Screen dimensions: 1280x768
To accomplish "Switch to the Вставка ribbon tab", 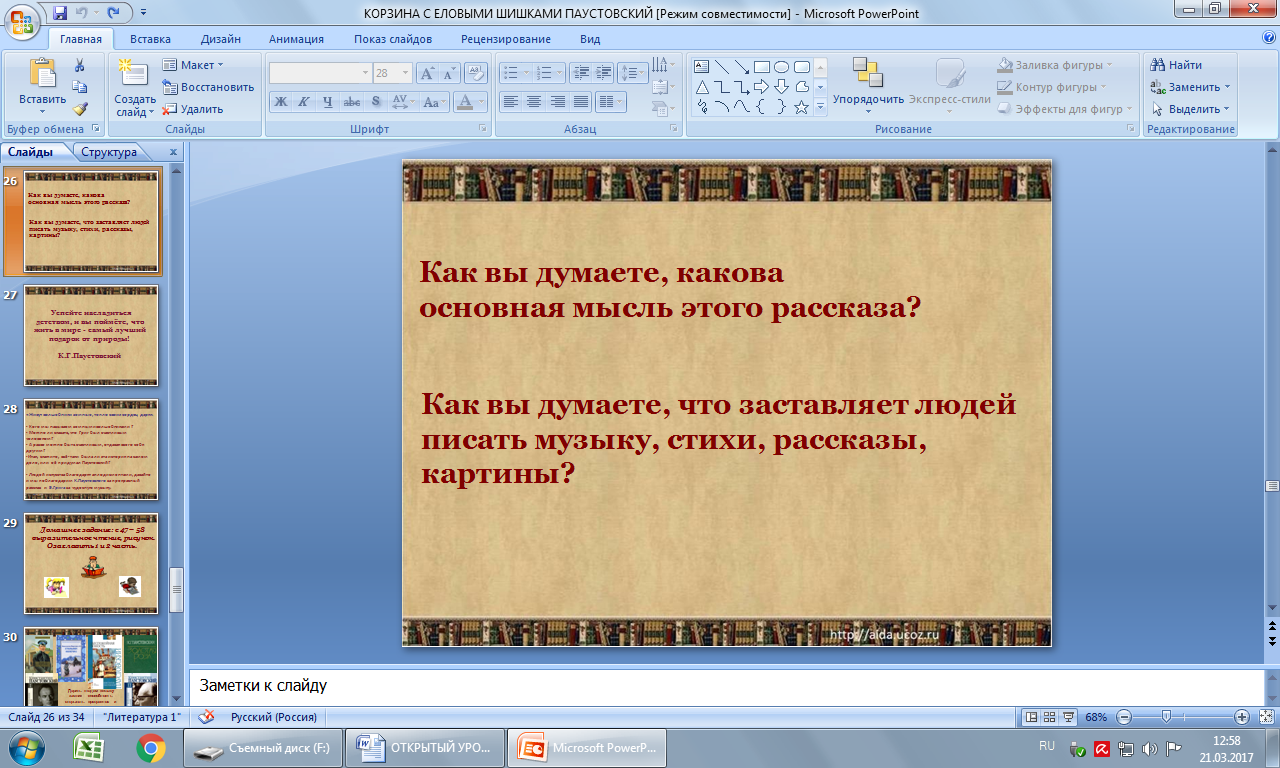I will click(x=150, y=39).
